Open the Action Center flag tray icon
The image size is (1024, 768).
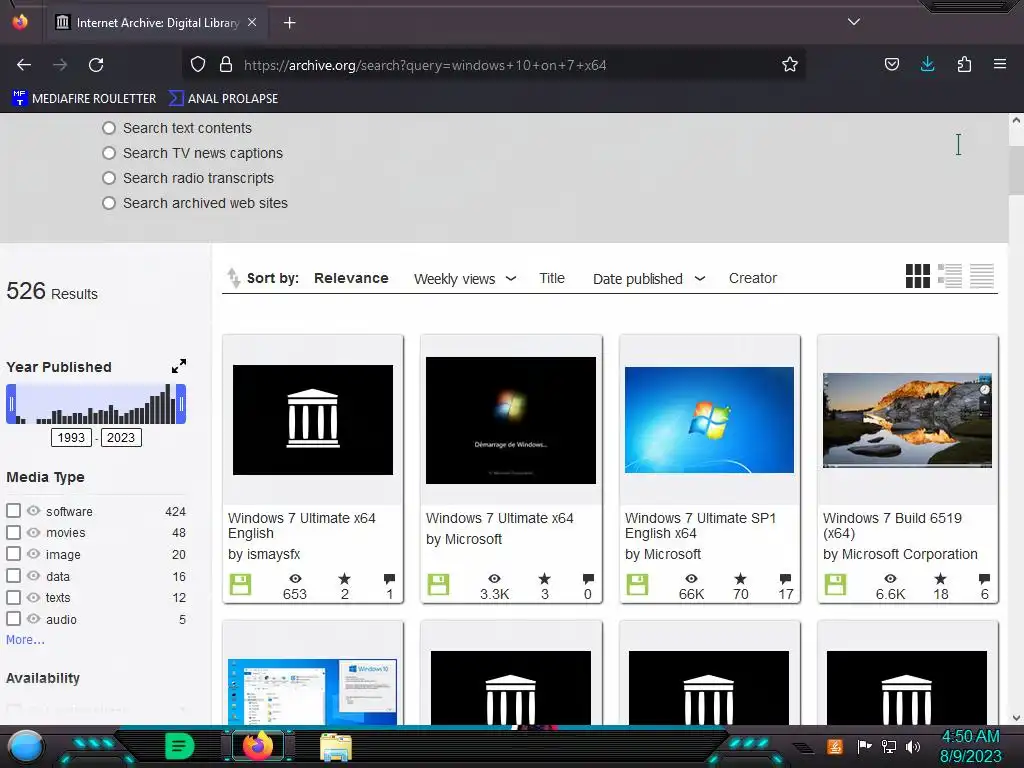point(864,746)
